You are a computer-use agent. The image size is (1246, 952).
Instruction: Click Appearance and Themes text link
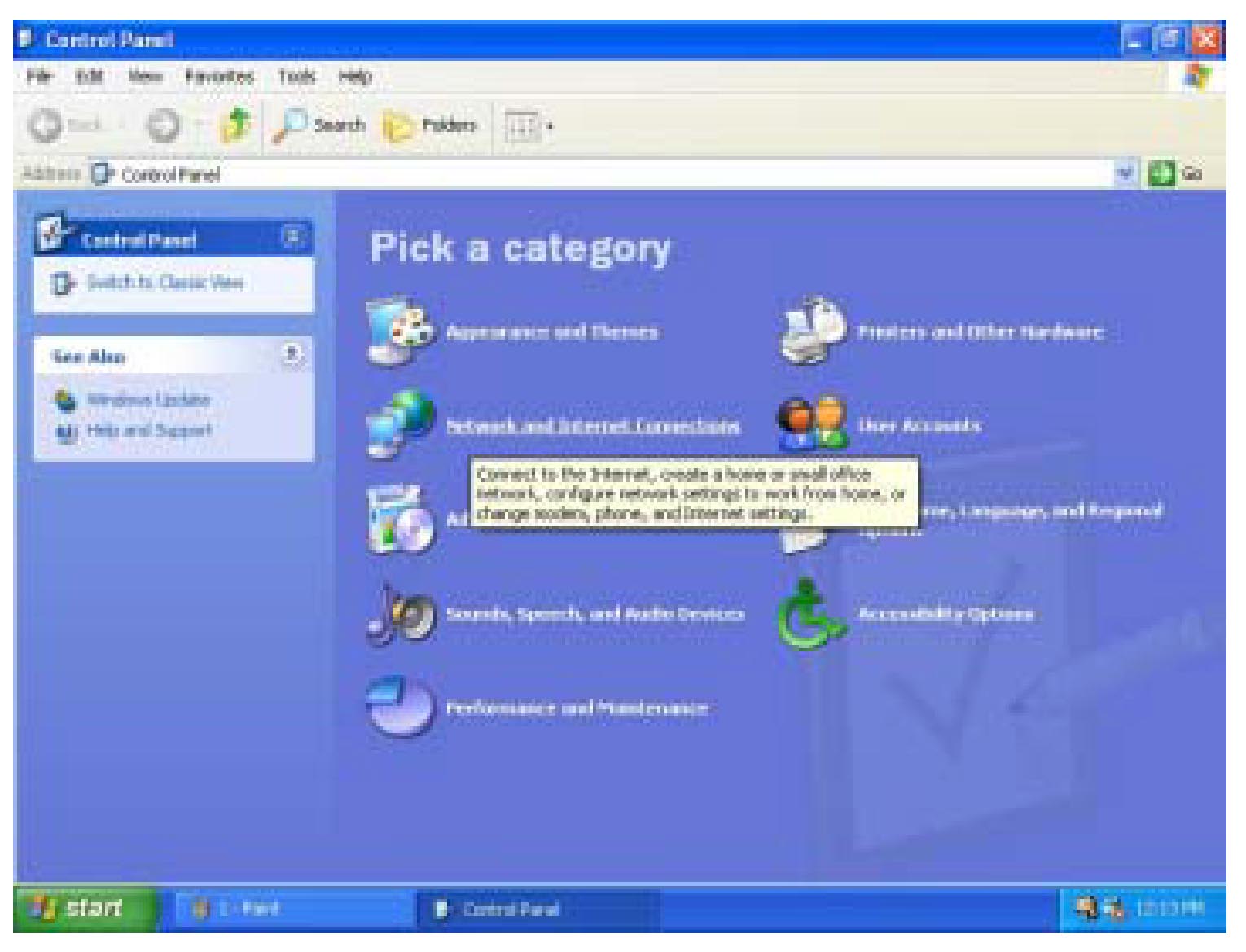(552, 331)
